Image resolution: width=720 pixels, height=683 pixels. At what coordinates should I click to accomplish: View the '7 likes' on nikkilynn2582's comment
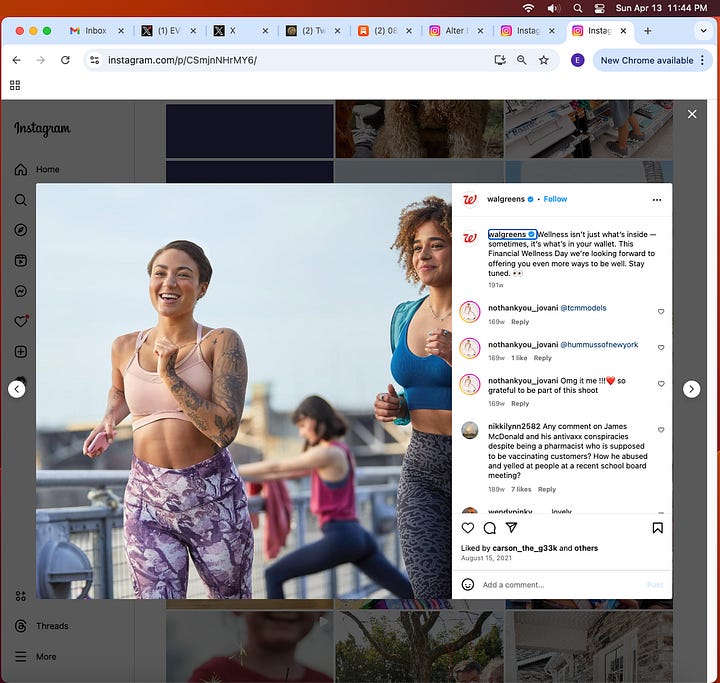(x=521, y=489)
